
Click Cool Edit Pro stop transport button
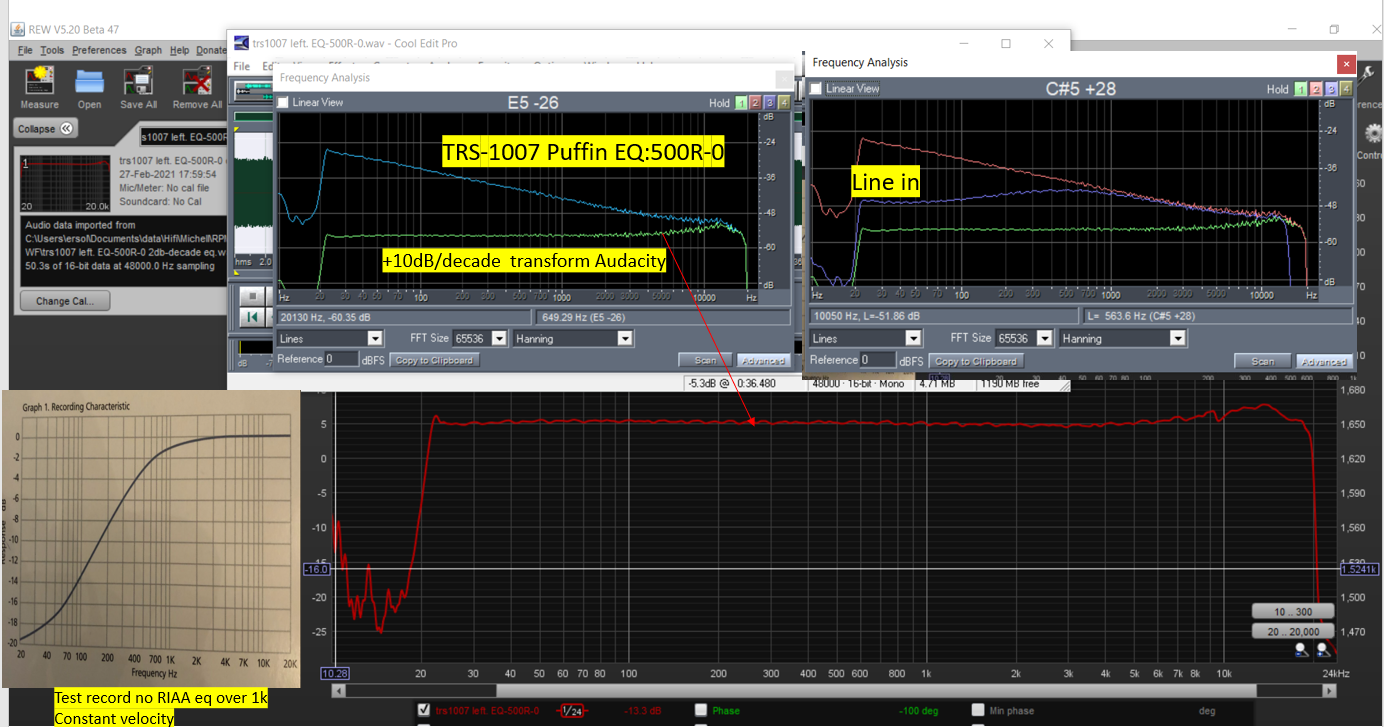[252, 297]
